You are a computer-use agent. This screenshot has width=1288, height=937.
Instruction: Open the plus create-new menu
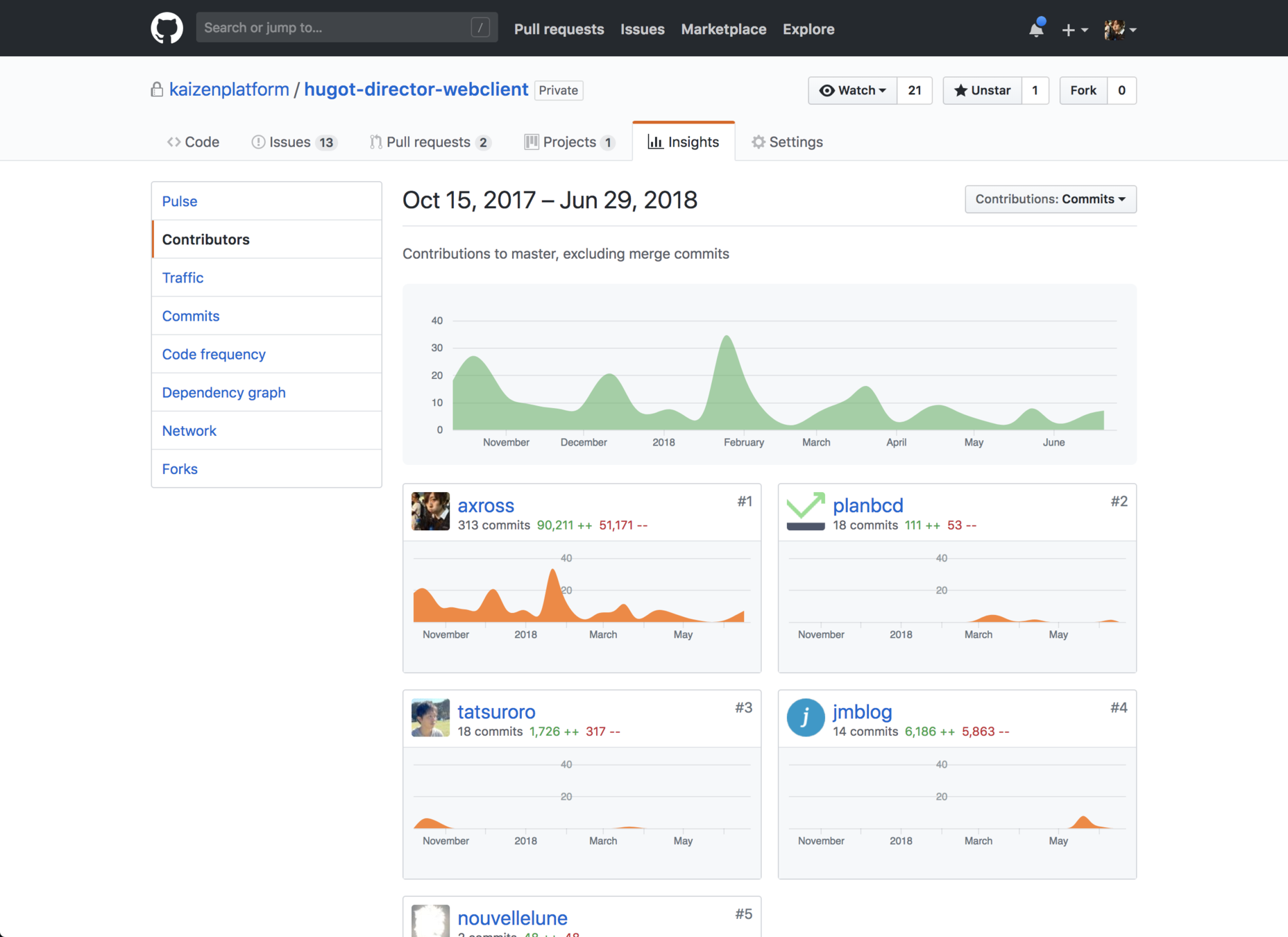1074,29
